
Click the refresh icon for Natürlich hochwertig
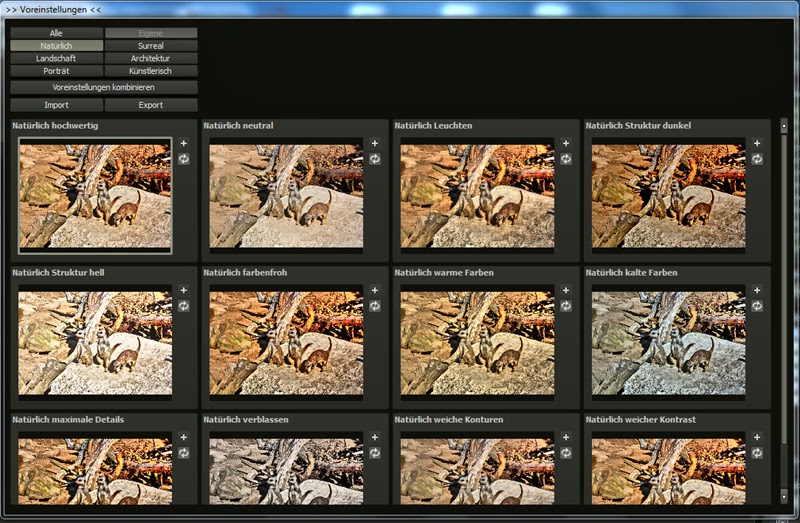(184, 159)
